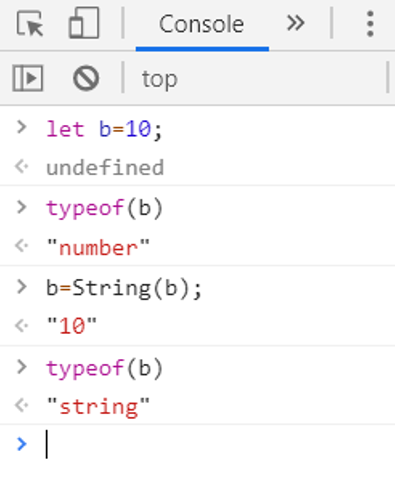Image resolution: width=395 pixels, height=477 pixels.
Task: Toggle the device toolbar icon
Action: [x=84, y=23]
